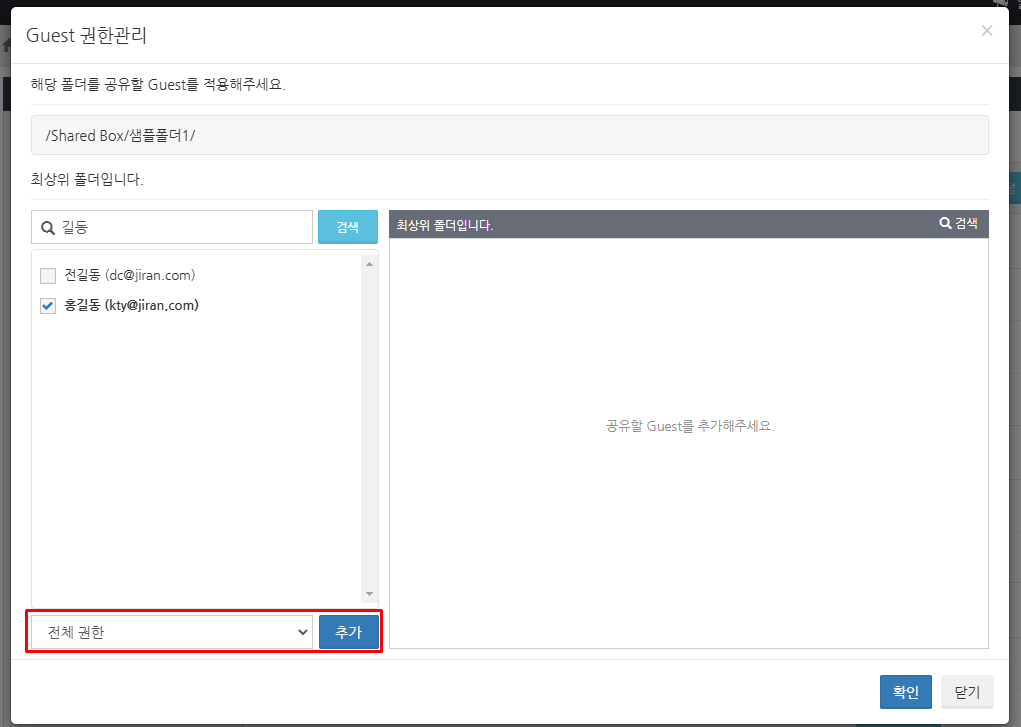1021x727 pixels.
Task: Click the 닫기 button
Action: [x=967, y=692]
